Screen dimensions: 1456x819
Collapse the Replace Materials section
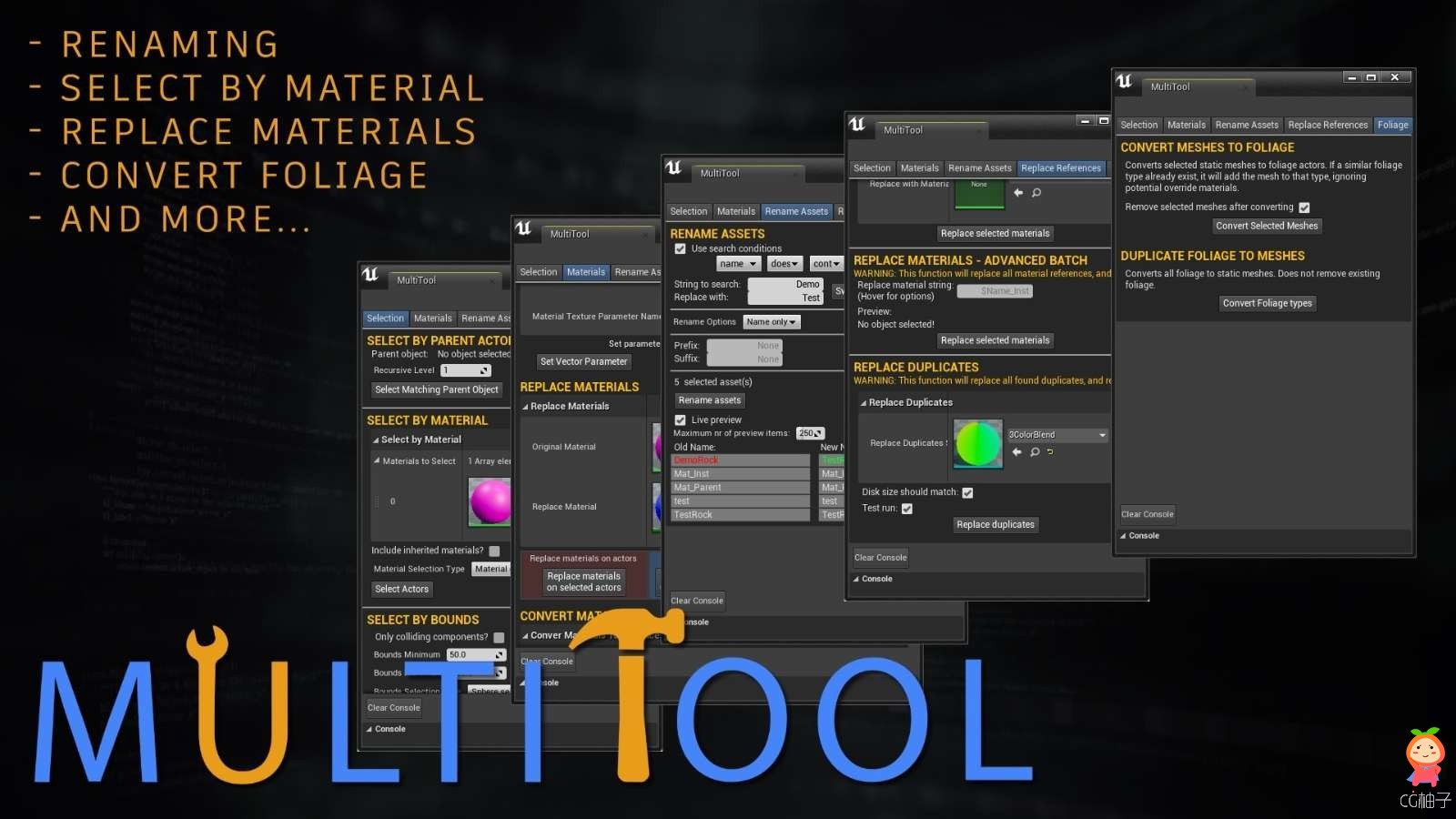click(x=525, y=407)
